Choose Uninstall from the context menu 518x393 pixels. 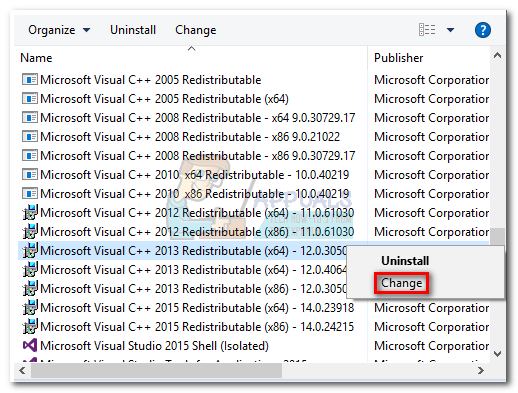point(405,261)
